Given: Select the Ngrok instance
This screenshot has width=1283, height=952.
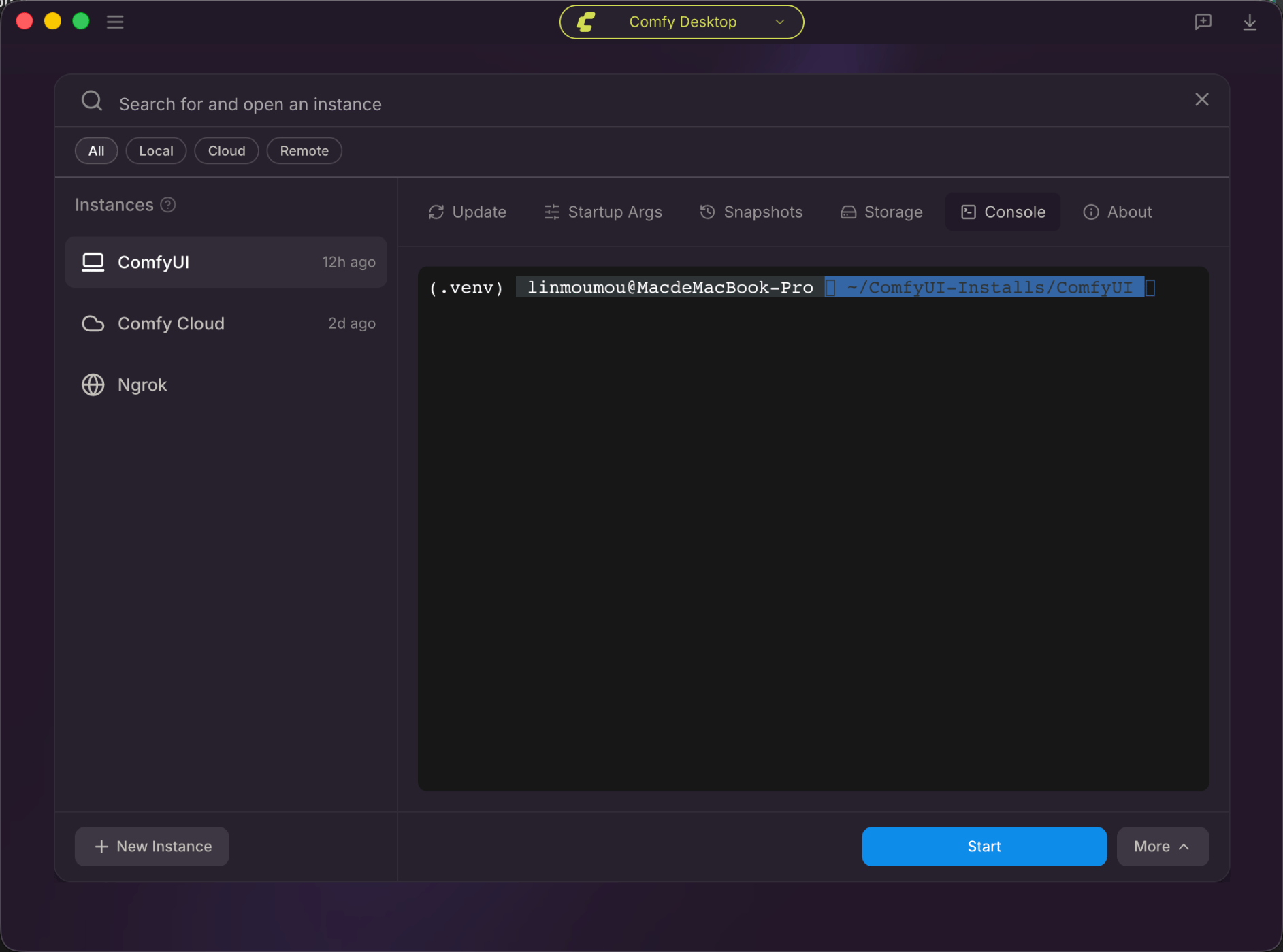Looking at the screenshot, I should 226,384.
